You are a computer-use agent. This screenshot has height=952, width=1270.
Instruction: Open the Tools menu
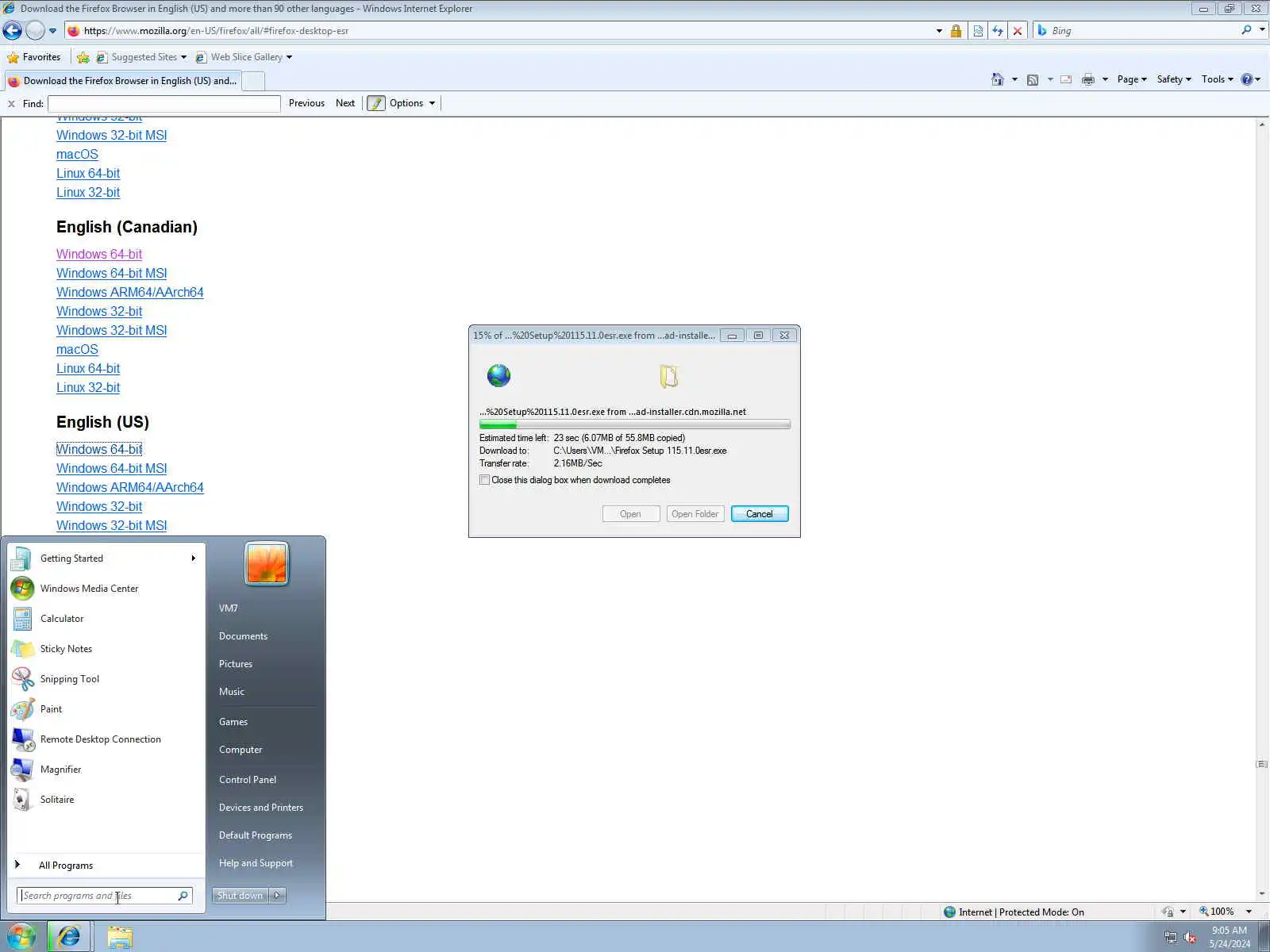(1217, 79)
